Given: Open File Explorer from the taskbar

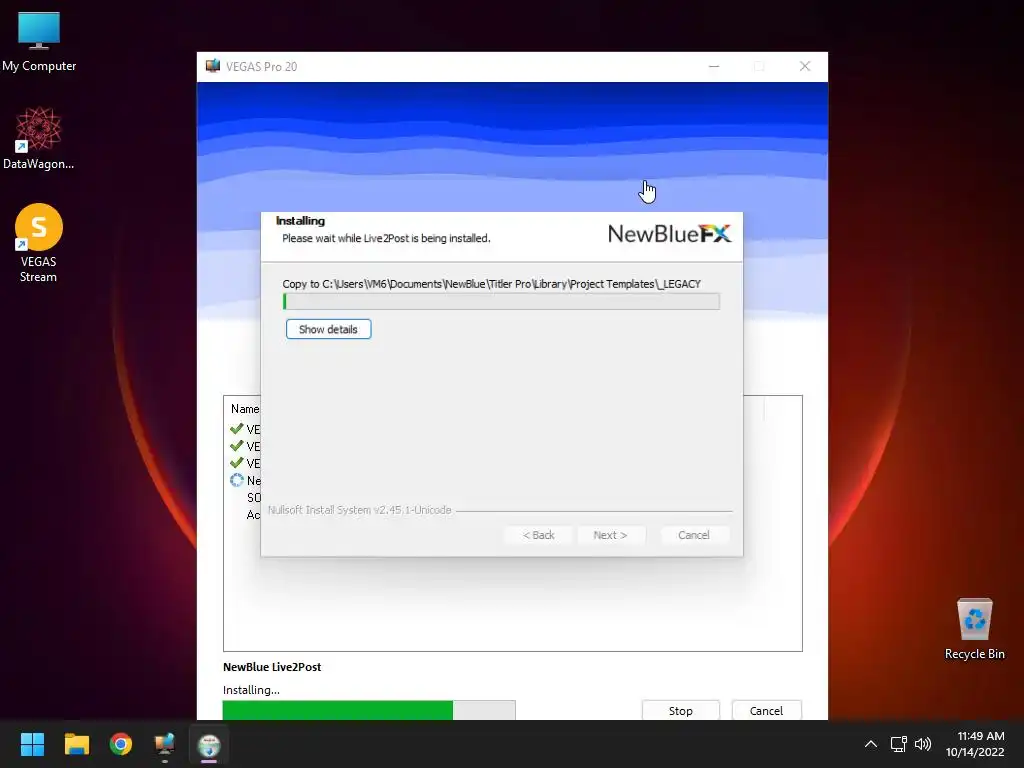Looking at the screenshot, I should pos(76,744).
